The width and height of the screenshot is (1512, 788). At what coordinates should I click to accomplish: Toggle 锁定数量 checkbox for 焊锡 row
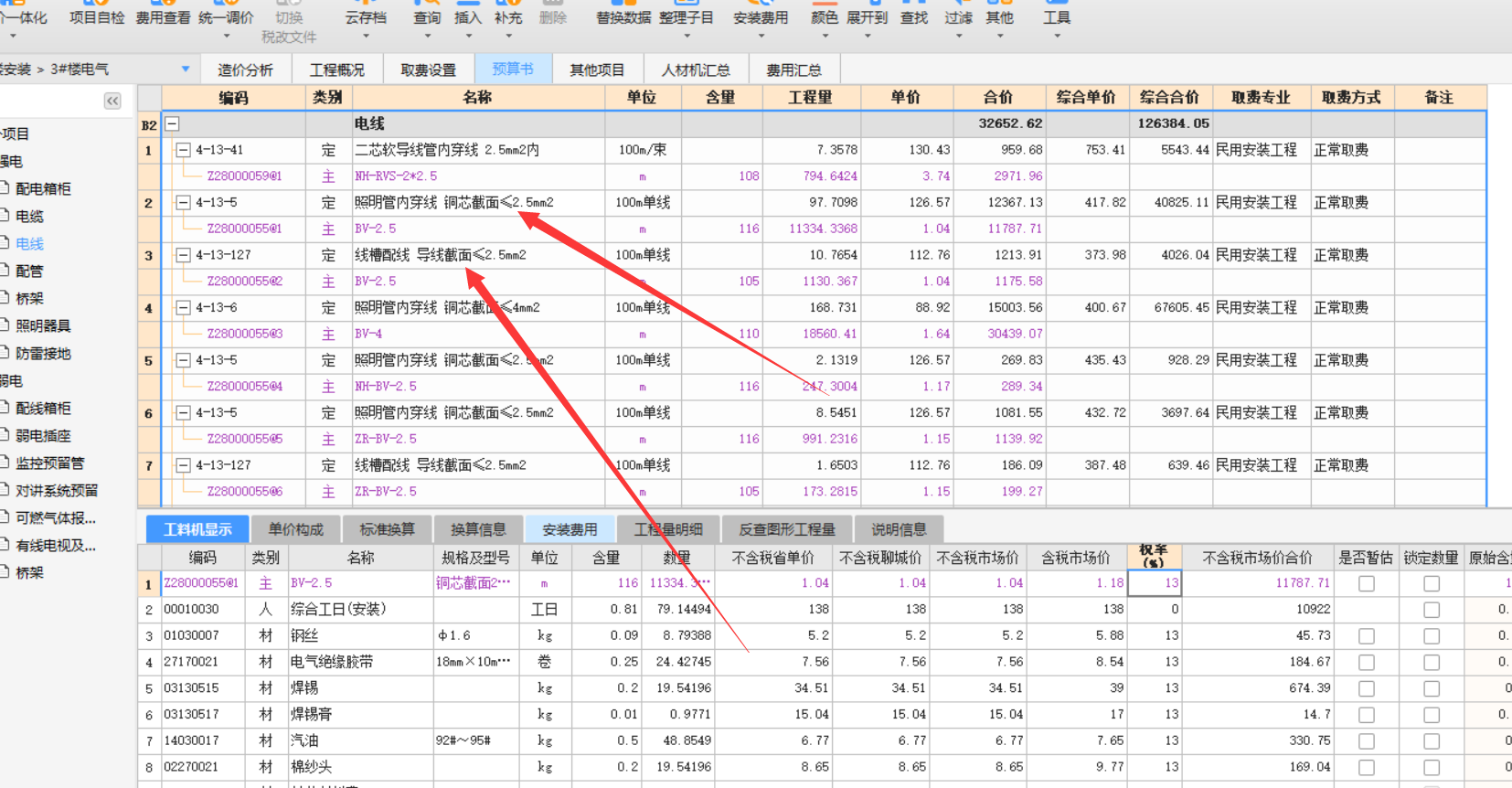(x=1432, y=688)
